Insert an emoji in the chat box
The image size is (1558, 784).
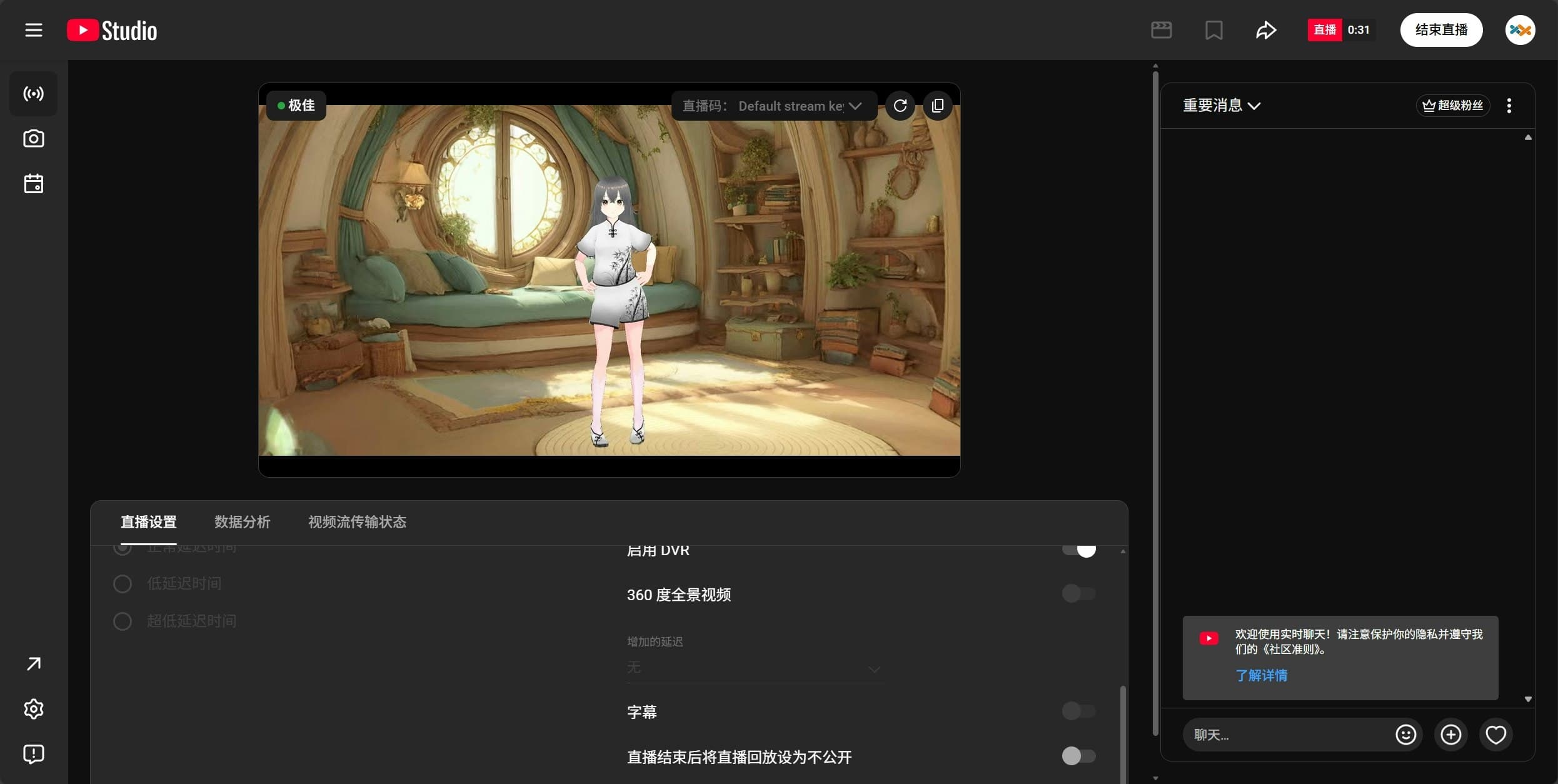click(1405, 735)
